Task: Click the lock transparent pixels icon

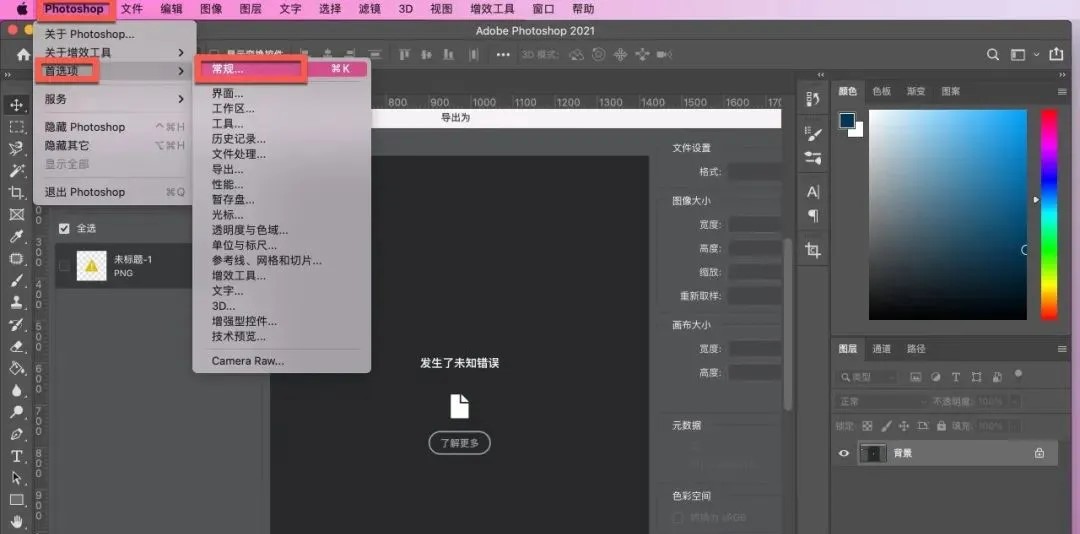Action: coord(868,427)
